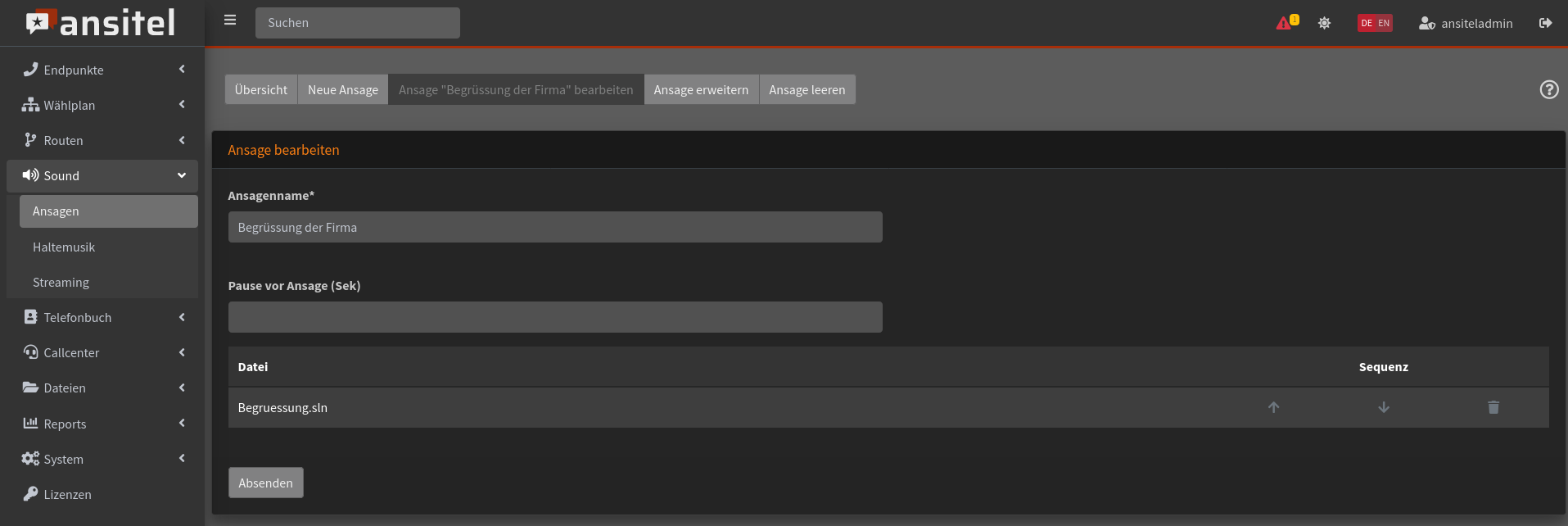Click the logout icon

click(x=1545, y=23)
